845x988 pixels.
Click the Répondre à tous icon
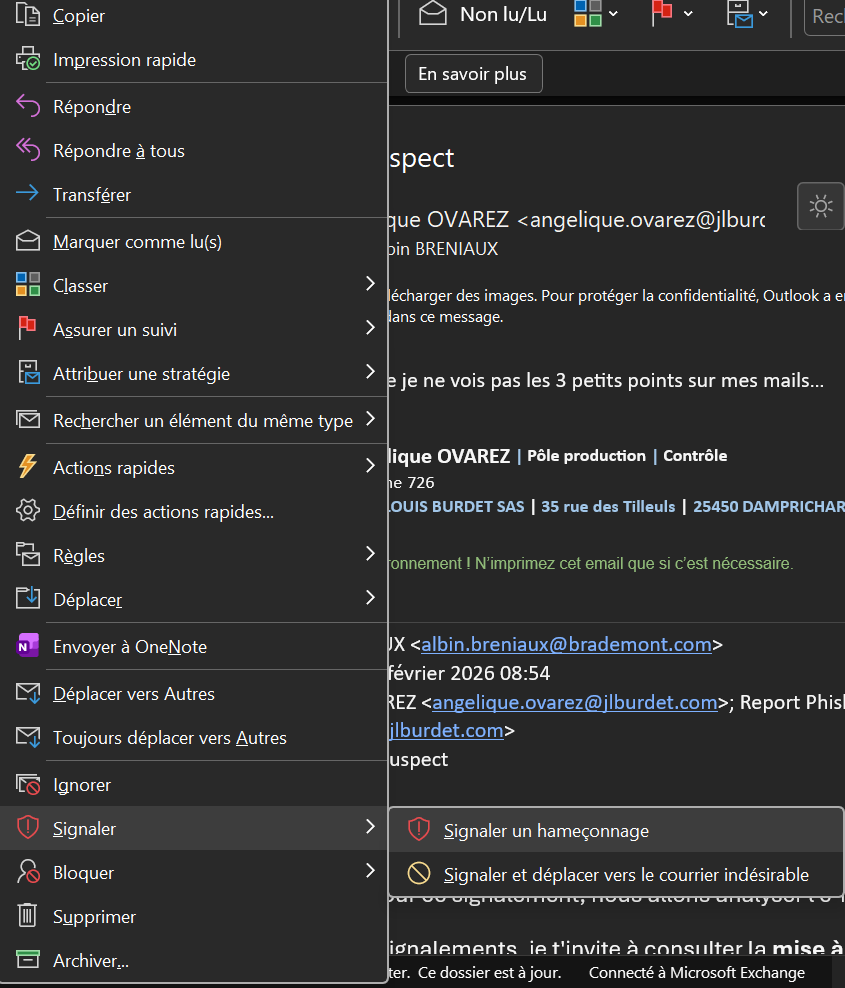[x=28, y=150]
